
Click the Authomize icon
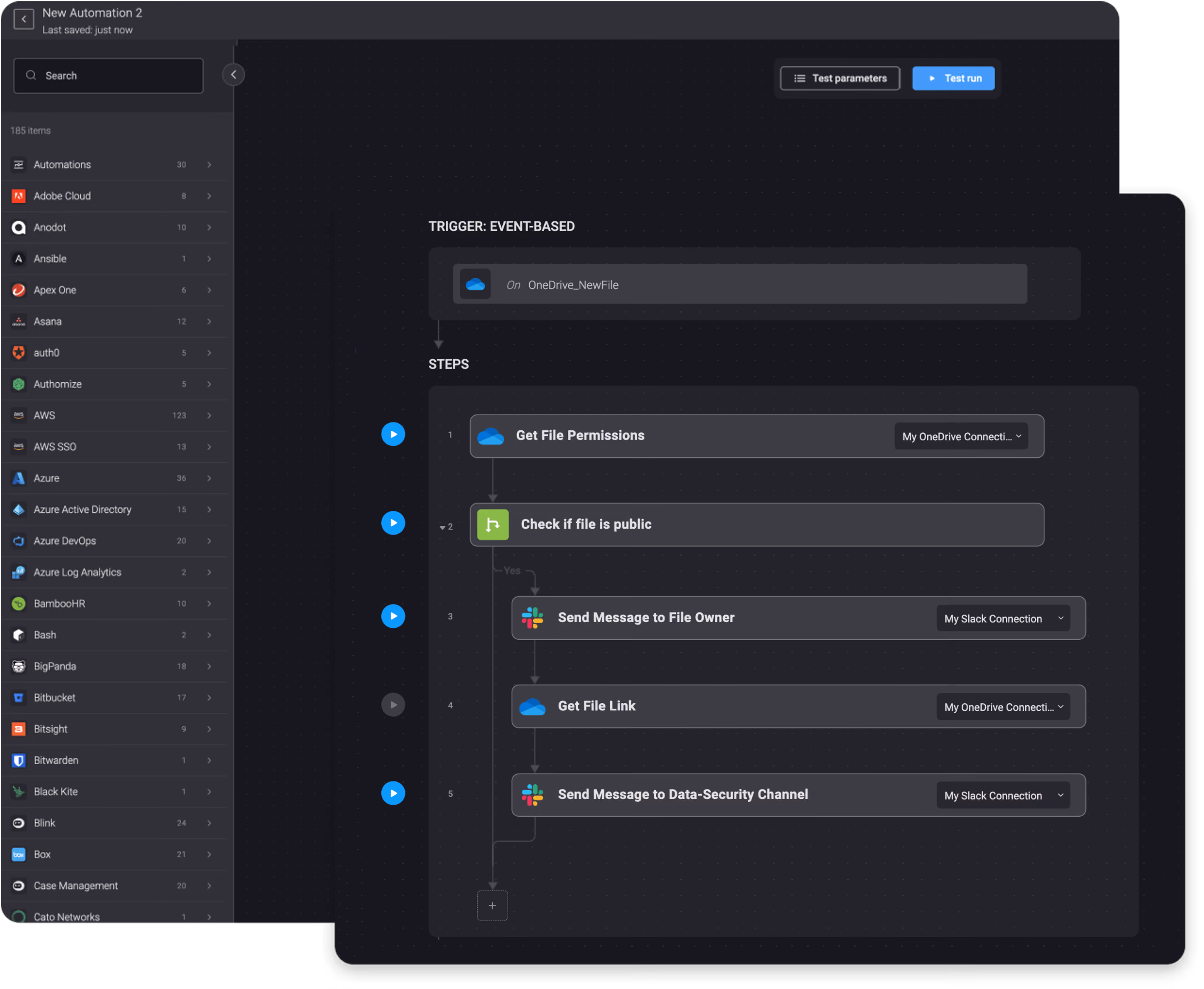(19, 385)
